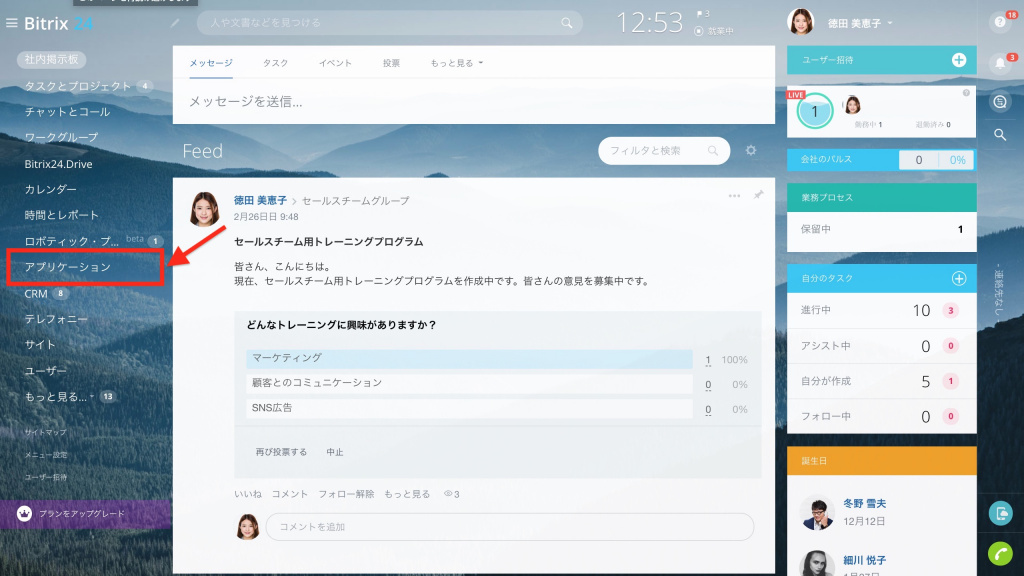The width and height of the screenshot is (1024, 576).
Task: Click the メッセージを送信 input field
Action: [x=473, y=101]
